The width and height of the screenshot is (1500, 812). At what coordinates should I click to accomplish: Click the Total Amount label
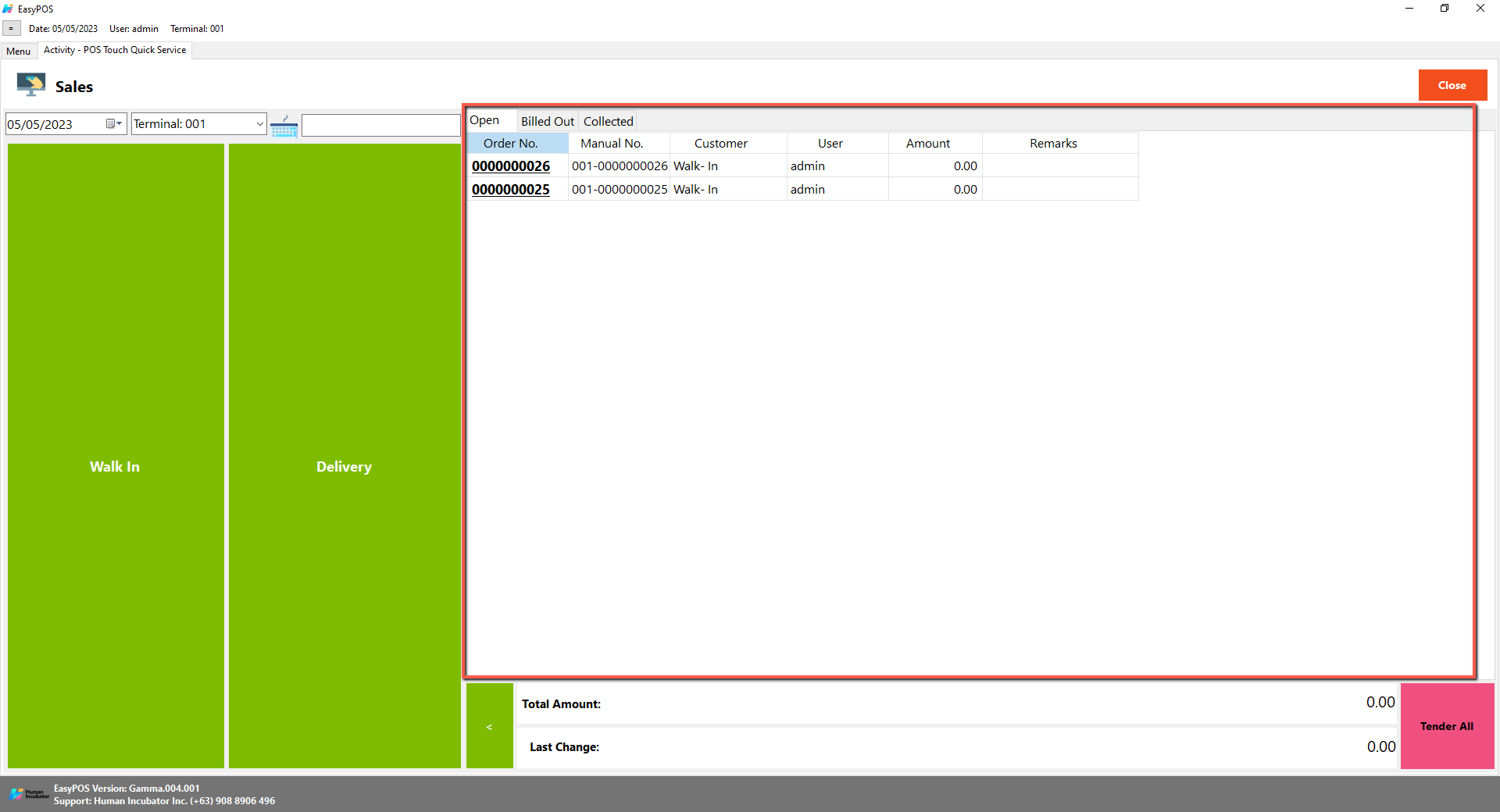pos(561,704)
